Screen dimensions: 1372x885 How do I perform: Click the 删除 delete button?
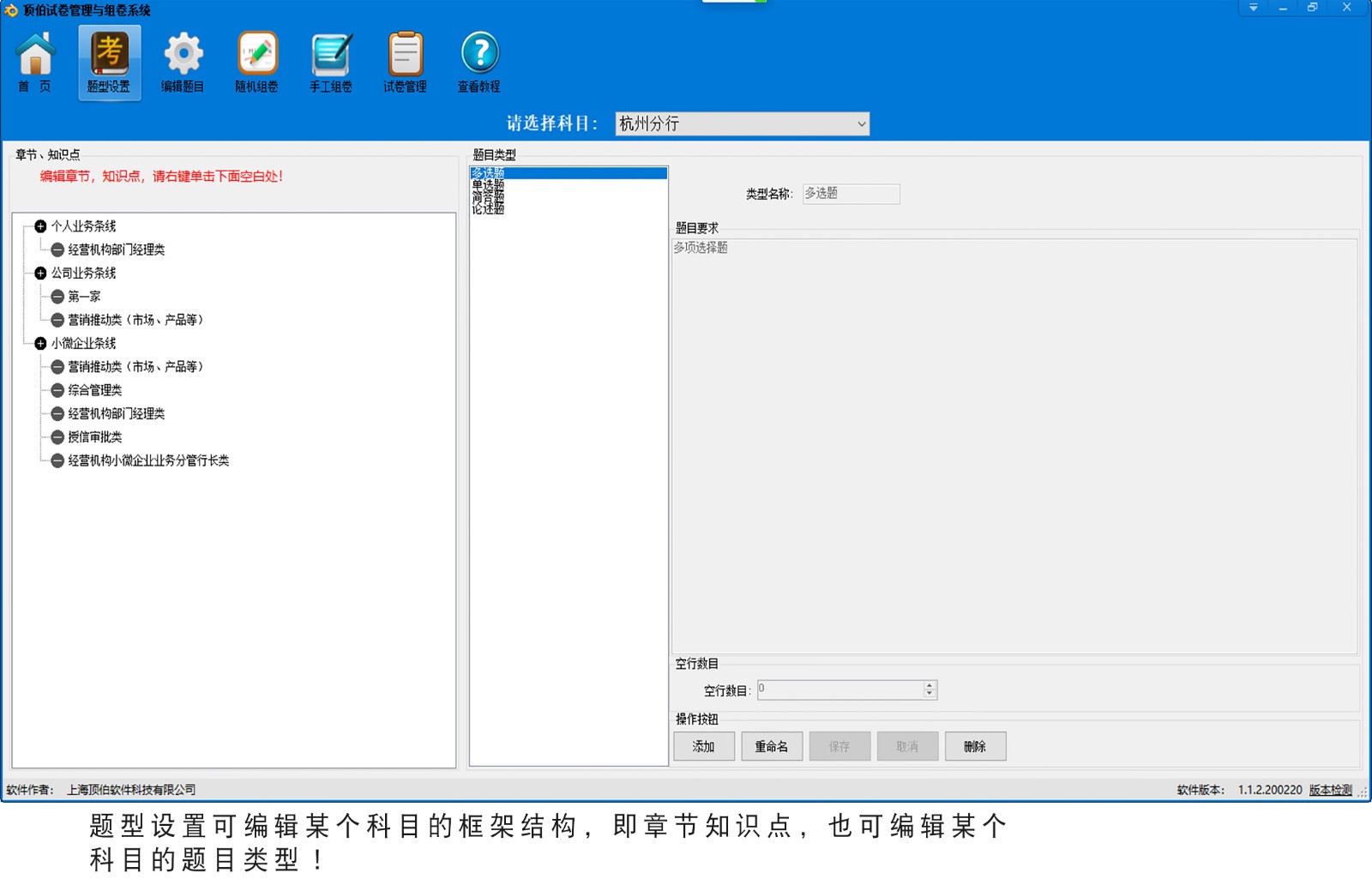[x=975, y=746]
